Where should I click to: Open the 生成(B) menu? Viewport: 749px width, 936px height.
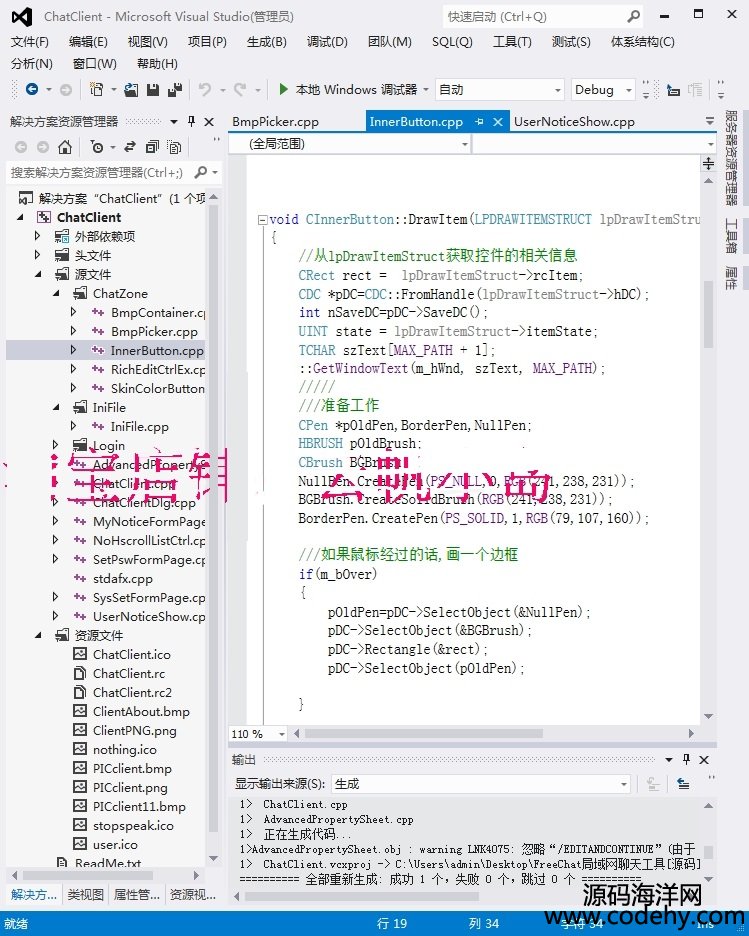267,42
